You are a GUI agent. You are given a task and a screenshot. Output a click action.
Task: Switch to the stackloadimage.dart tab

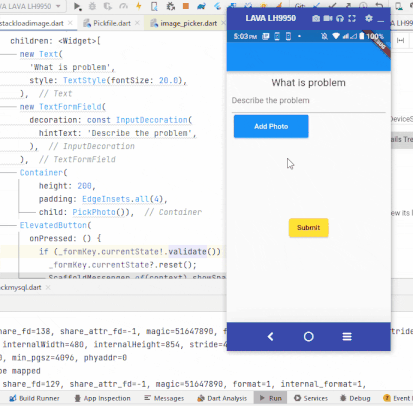pos(32,23)
